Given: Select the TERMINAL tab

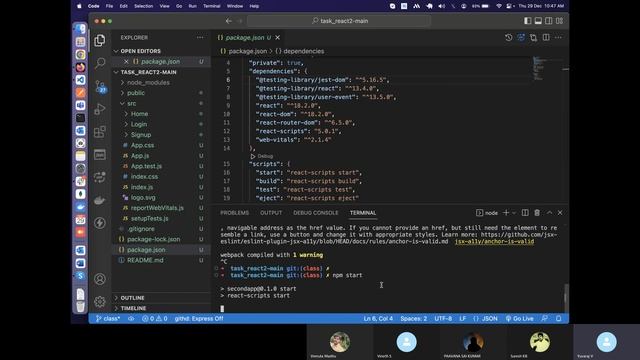Looking at the screenshot, I should [363, 213].
